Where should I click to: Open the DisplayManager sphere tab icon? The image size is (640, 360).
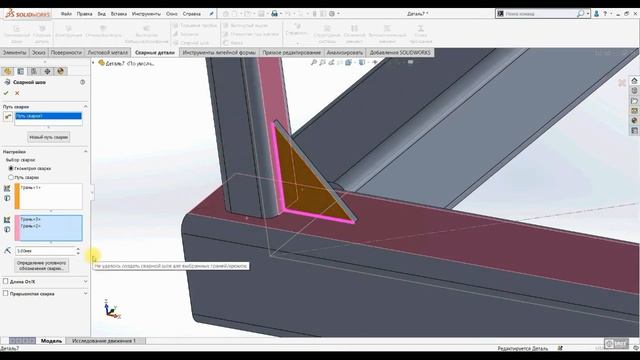(61, 71)
